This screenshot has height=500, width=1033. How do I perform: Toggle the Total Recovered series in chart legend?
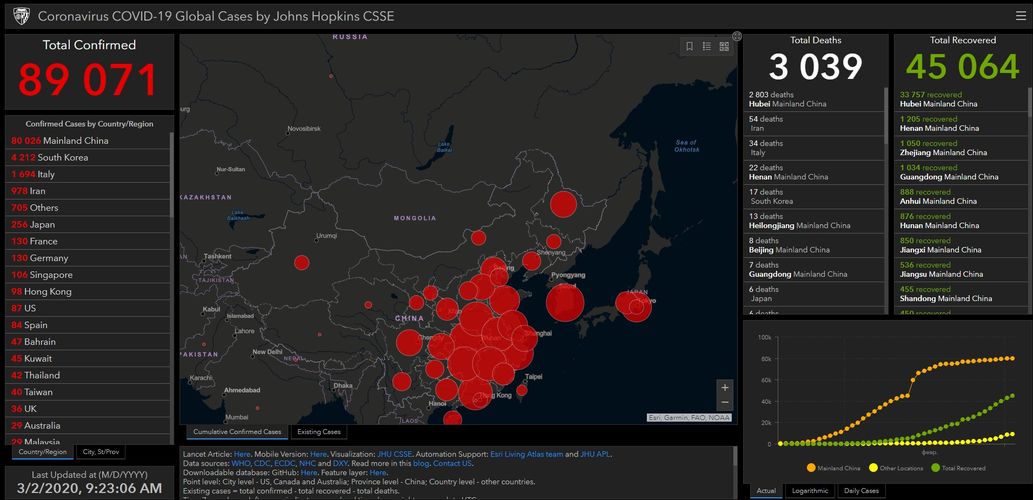[958, 468]
